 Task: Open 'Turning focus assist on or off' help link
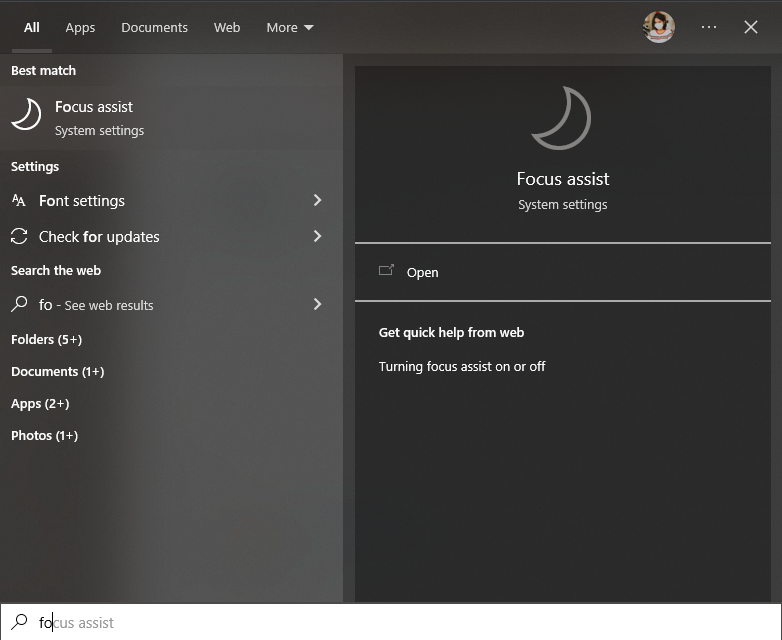tap(462, 366)
